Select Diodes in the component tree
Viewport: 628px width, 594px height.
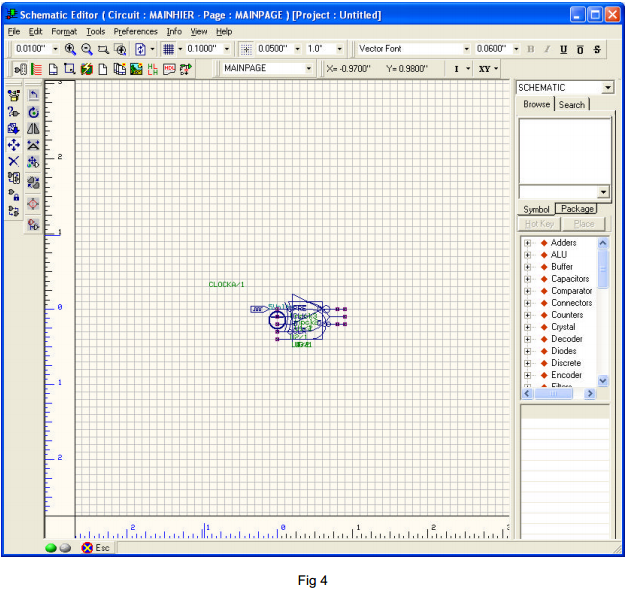[564, 351]
